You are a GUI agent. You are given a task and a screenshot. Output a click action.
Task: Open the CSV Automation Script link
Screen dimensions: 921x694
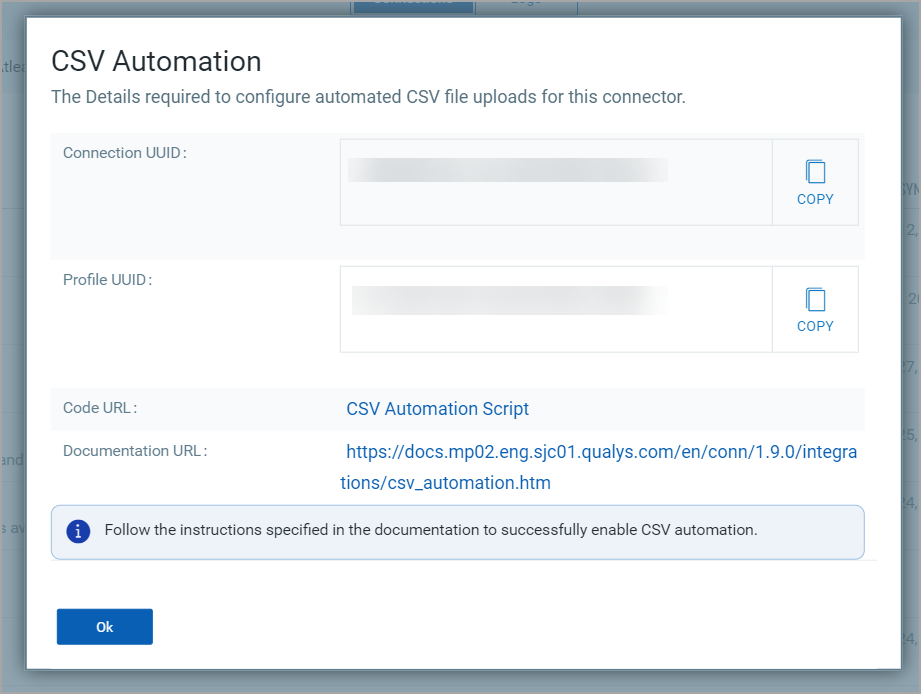(437, 409)
